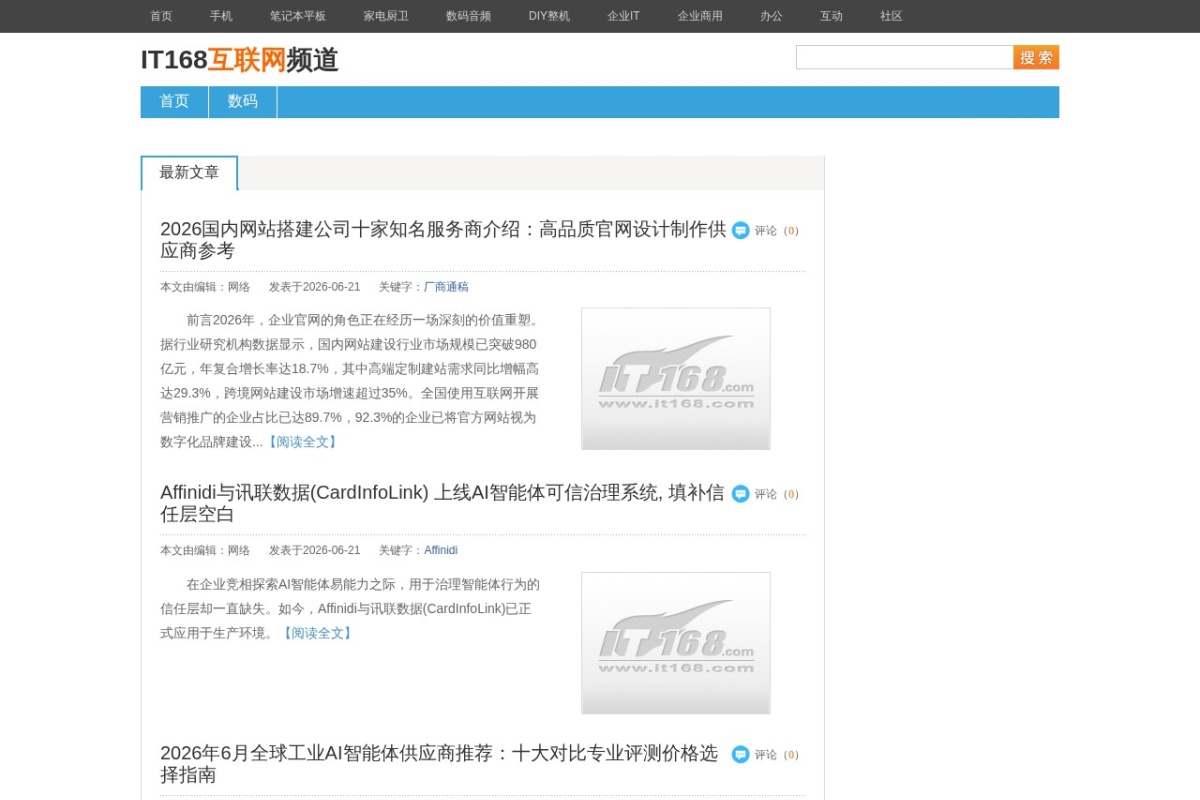Select 首页 tab in blue bar
The width and height of the screenshot is (1200, 800).
(x=174, y=102)
